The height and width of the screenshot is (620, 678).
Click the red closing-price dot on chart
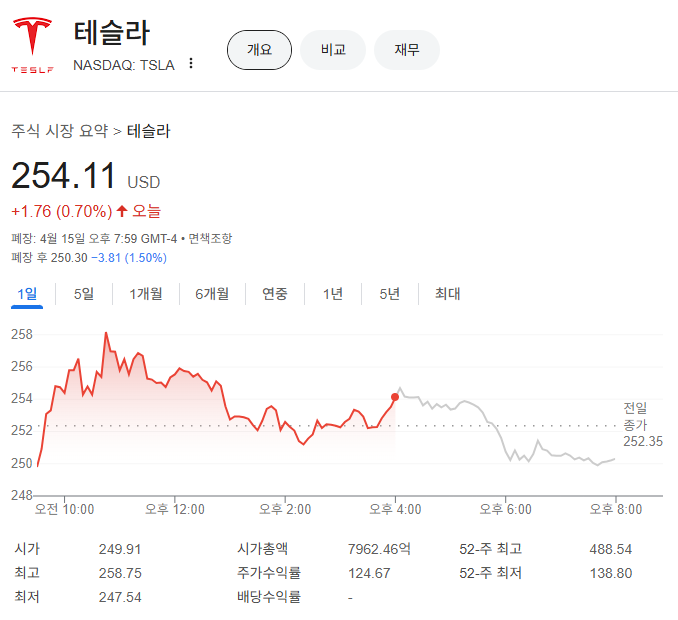click(395, 397)
